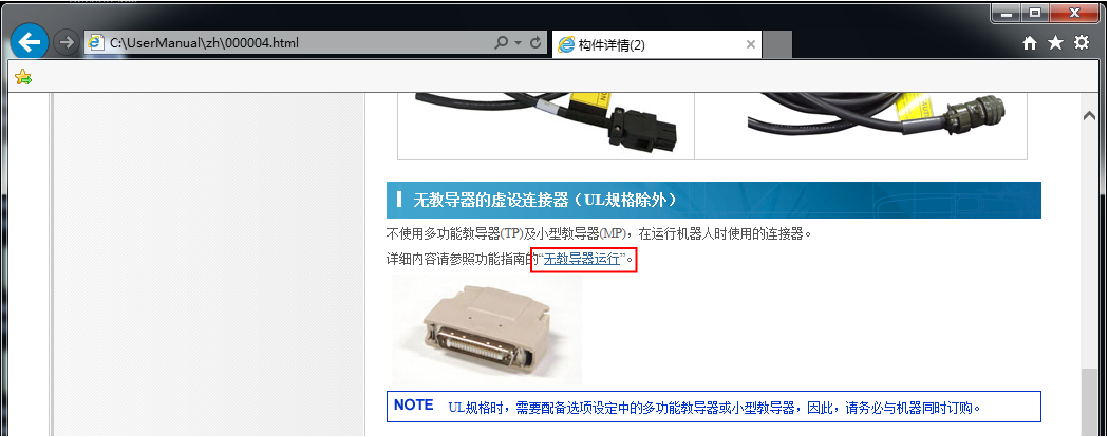Expand the address bar search dropdown arrow
1107x437 pixels.
[x=517, y=43]
